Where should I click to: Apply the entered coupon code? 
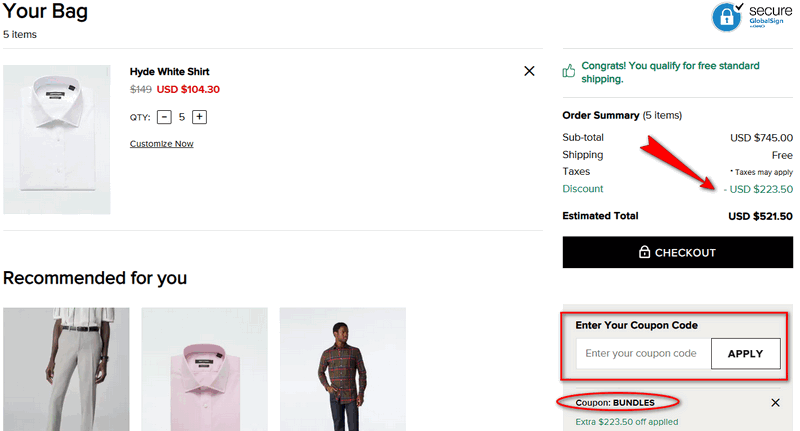(745, 353)
